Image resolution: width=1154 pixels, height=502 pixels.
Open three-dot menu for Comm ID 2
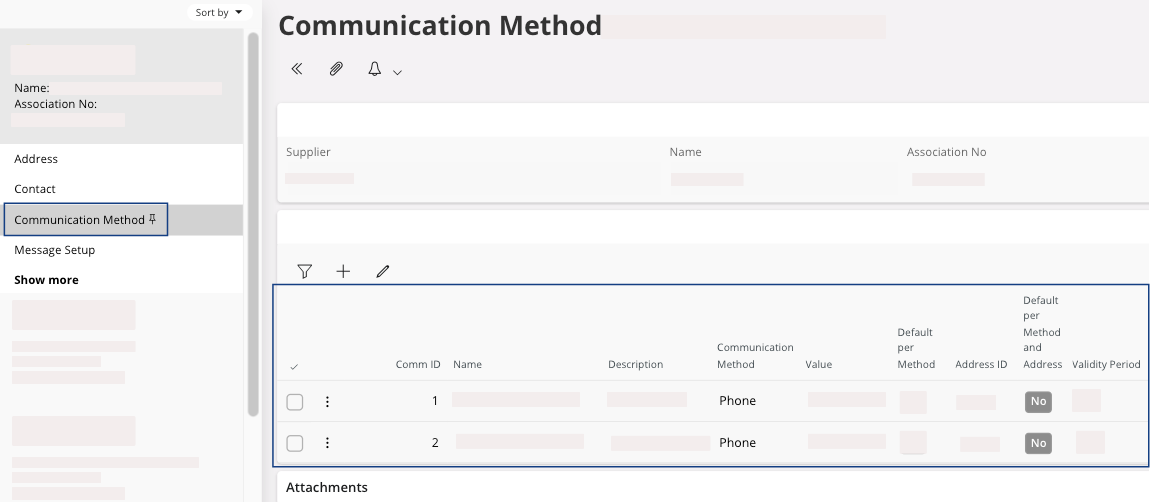[327, 443]
